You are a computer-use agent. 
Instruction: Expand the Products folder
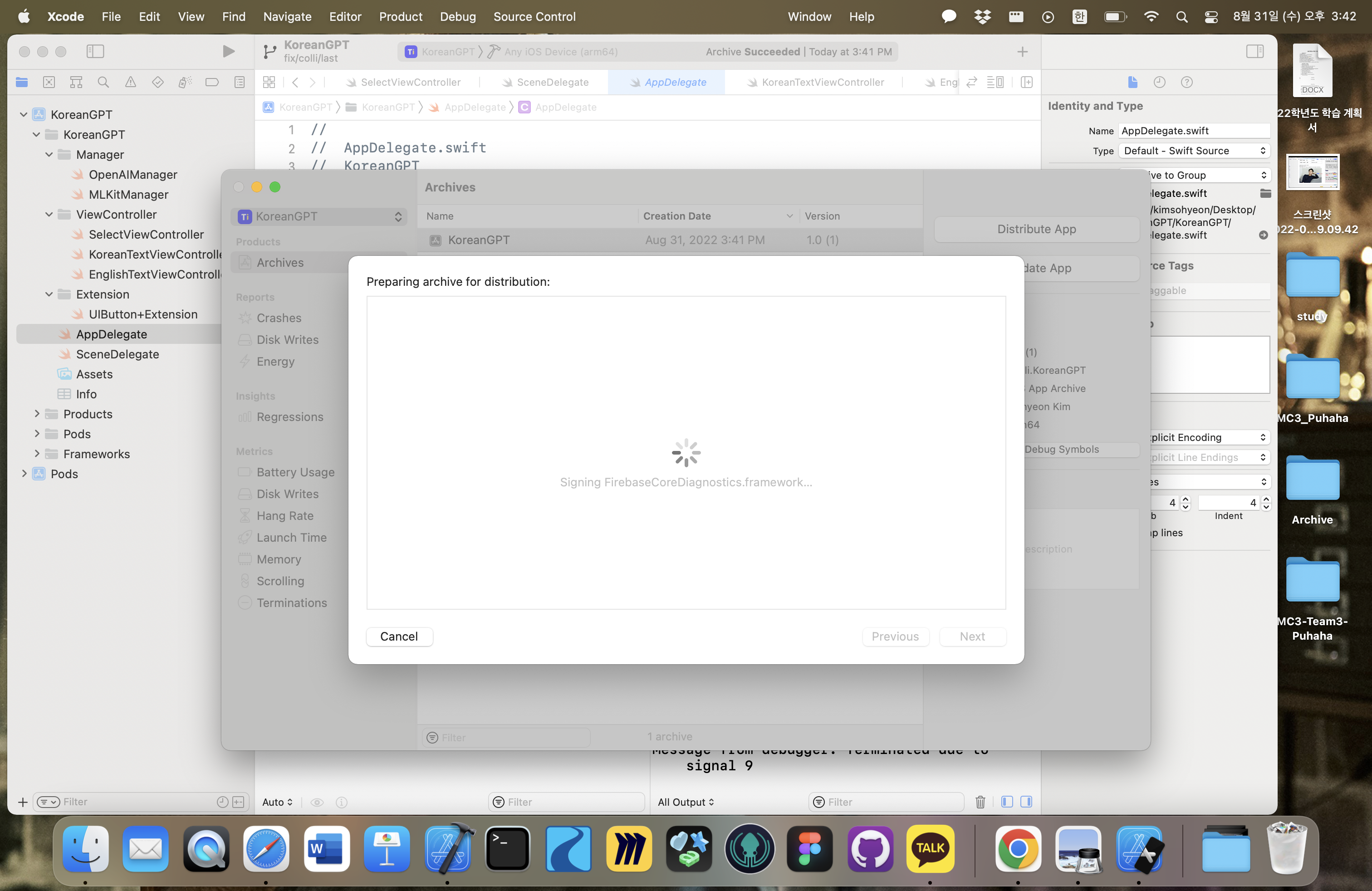(x=36, y=414)
